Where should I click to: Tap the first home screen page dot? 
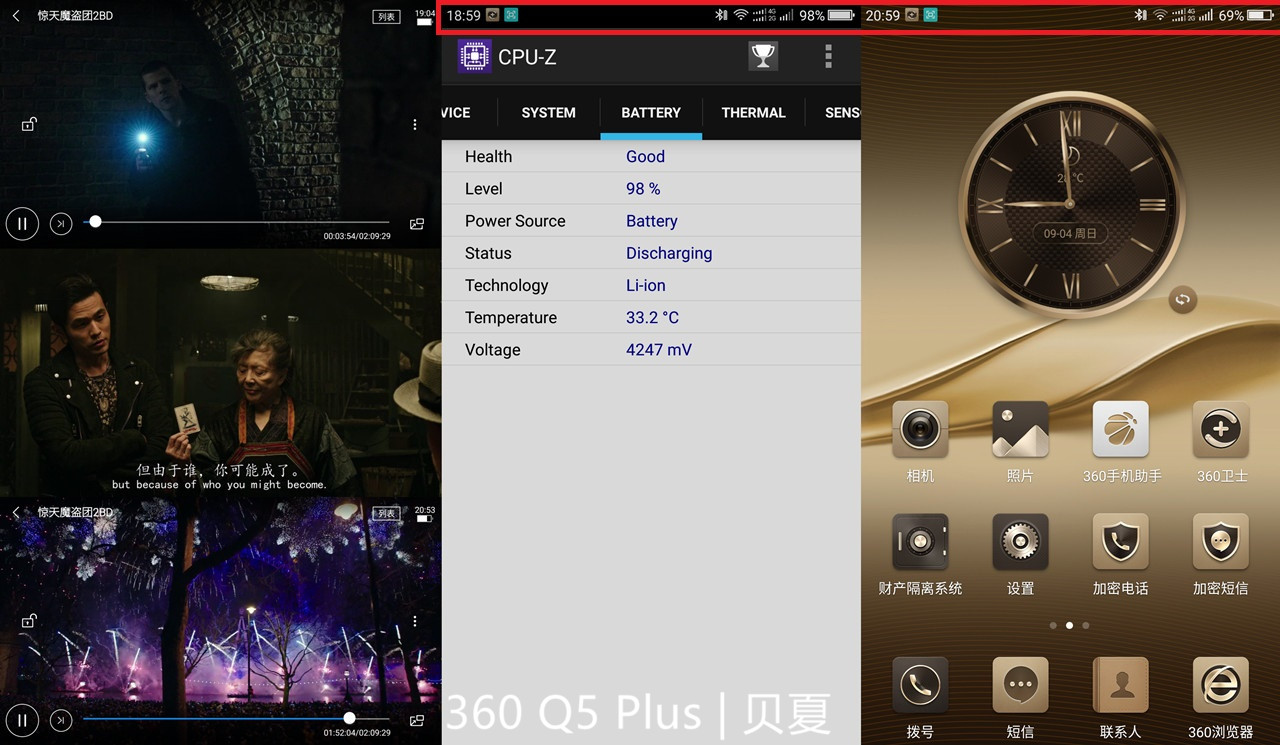point(1053,625)
